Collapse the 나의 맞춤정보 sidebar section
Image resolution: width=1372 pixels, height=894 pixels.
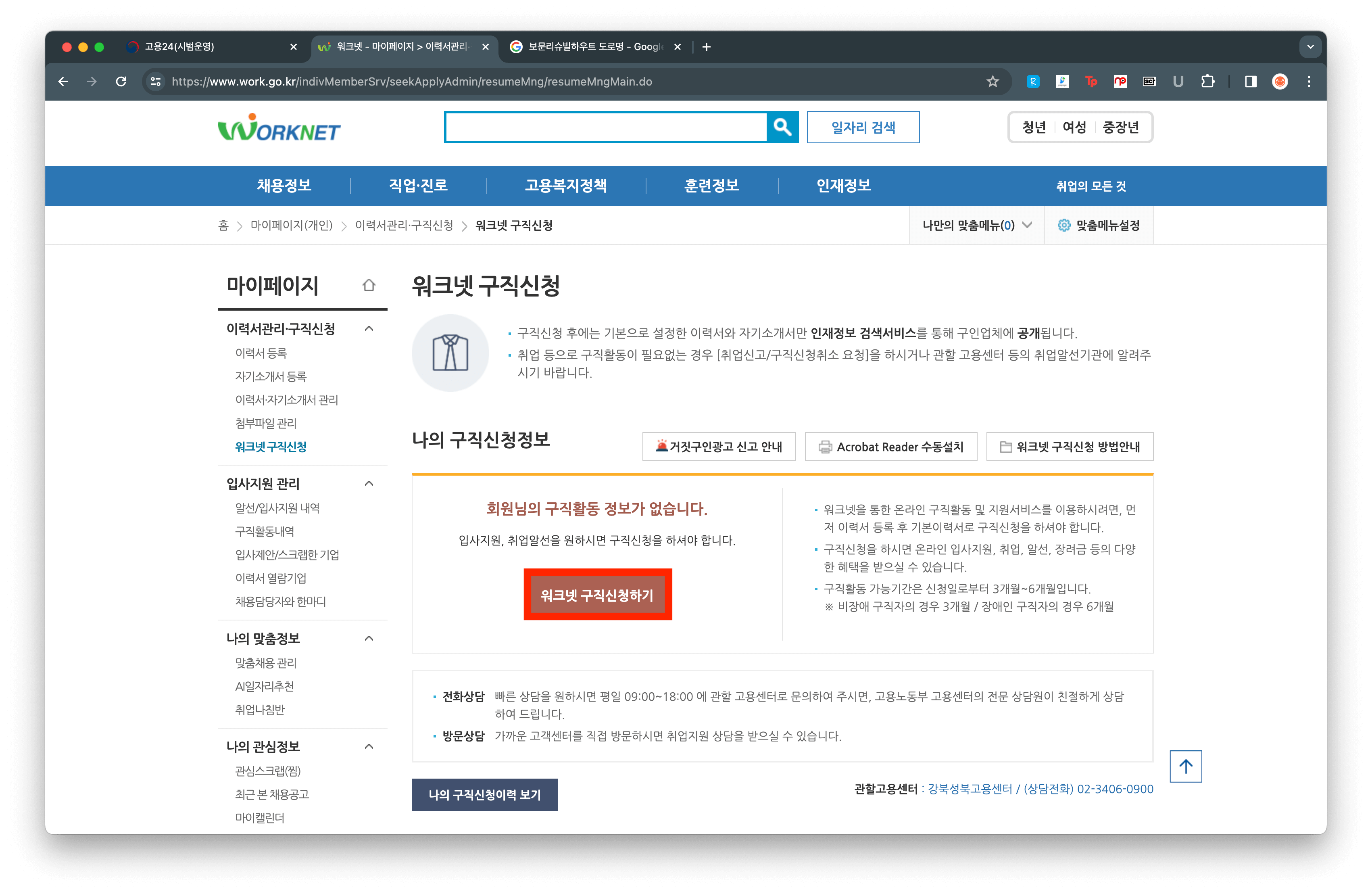[x=369, y=638]
